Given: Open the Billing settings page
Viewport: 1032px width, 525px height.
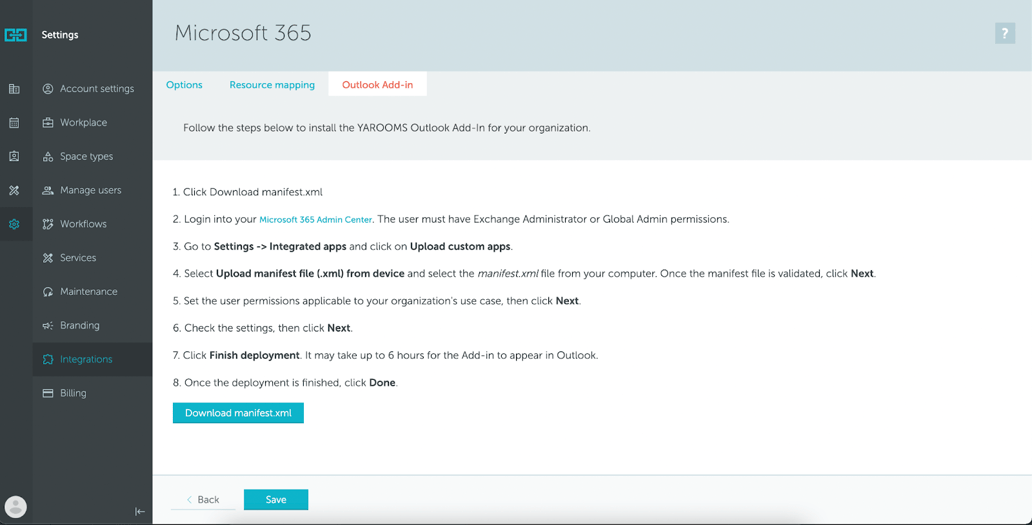Looking at the screenshot, I should click(x=73, y=393).
